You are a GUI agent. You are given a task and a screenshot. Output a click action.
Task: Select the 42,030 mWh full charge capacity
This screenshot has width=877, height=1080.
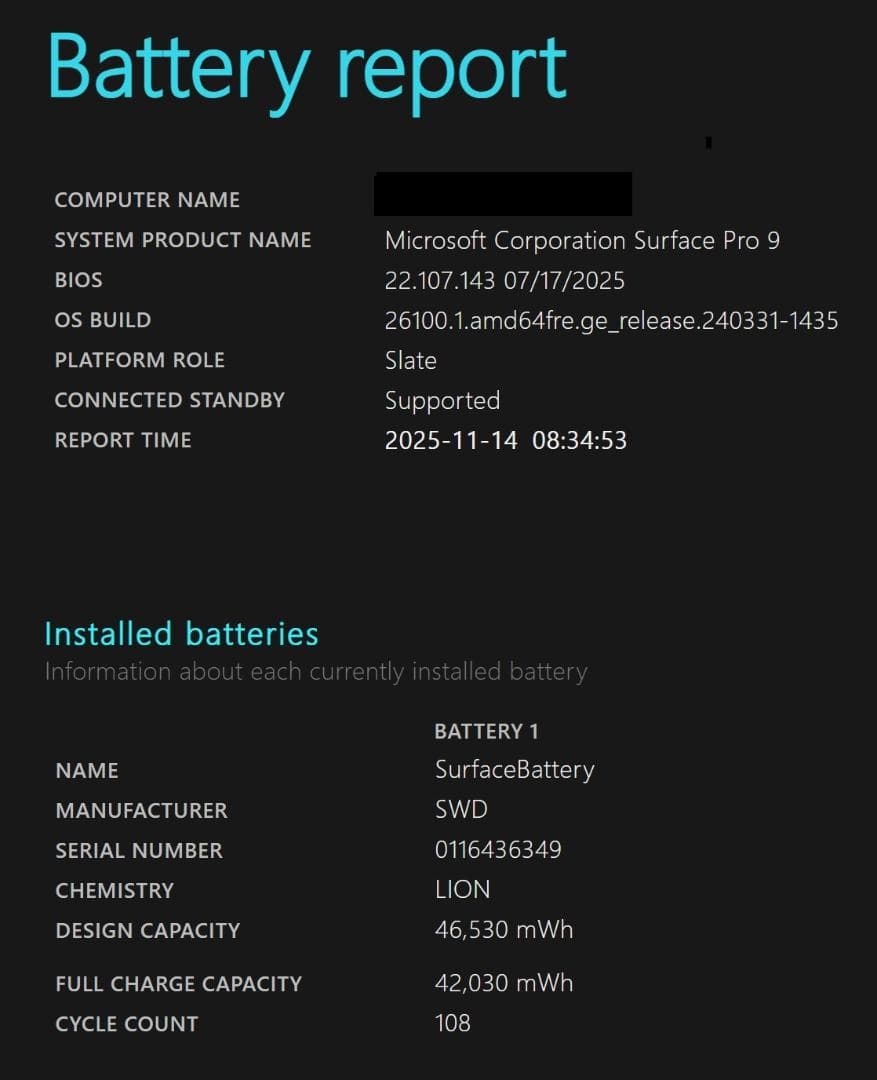pyautogui.click(x=504, y=983)
